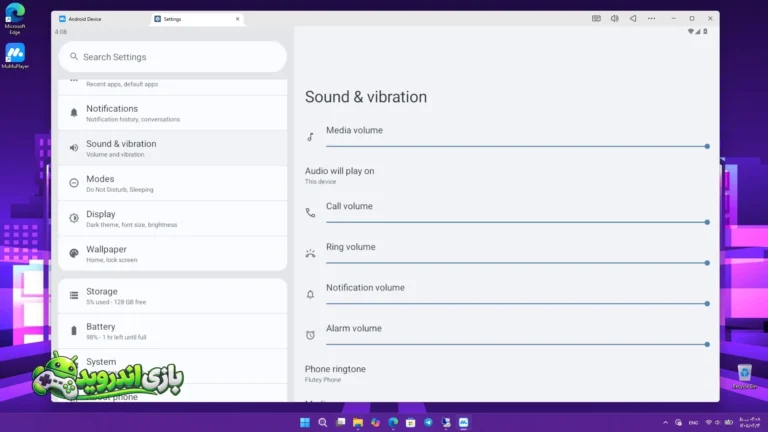
Task: Open the Apps entry showing Recent apps, default apps
Action: 172,85
